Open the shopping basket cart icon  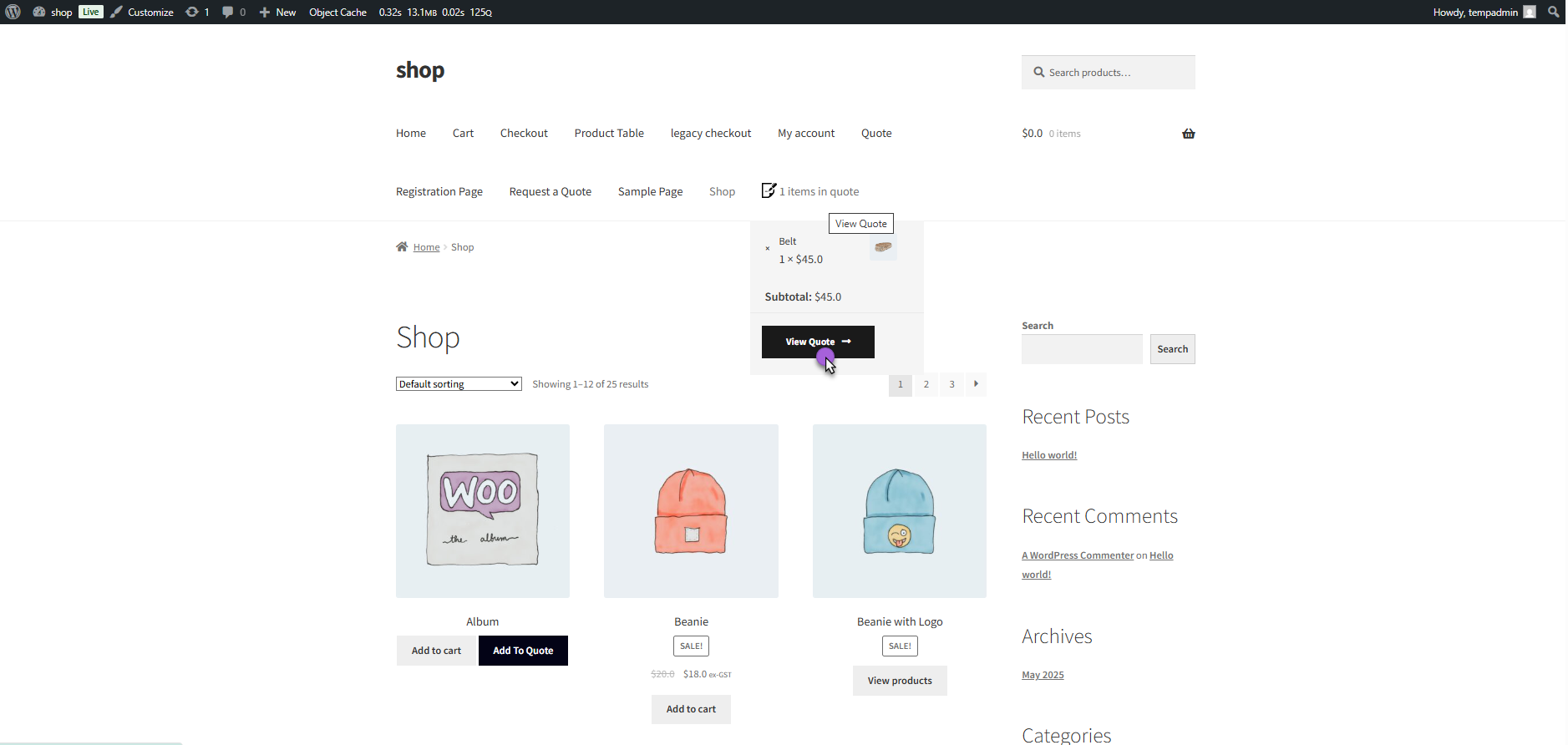click(1188, 134)
